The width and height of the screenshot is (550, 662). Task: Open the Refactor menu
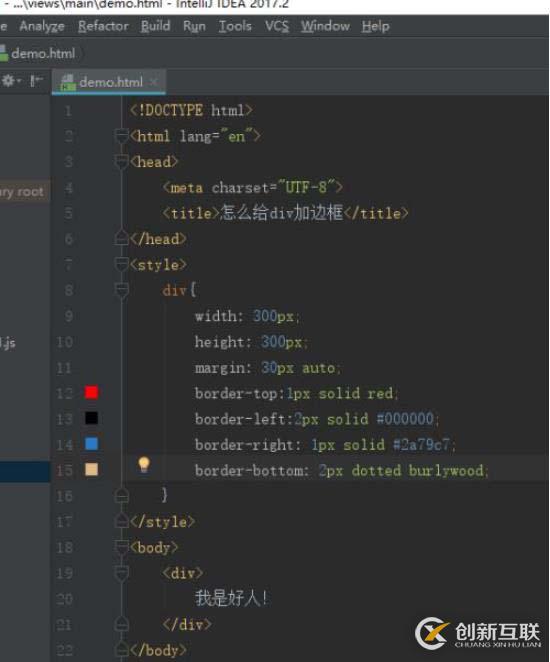pos(103,26)
